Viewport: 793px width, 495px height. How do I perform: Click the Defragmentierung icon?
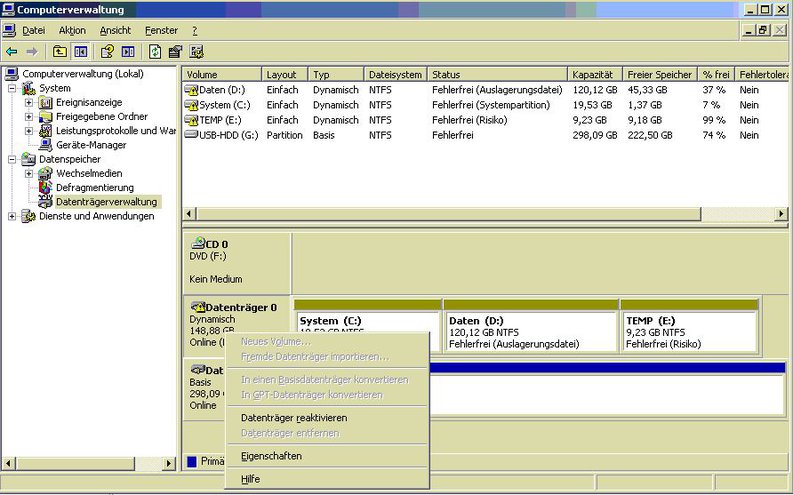pos(46,188)
